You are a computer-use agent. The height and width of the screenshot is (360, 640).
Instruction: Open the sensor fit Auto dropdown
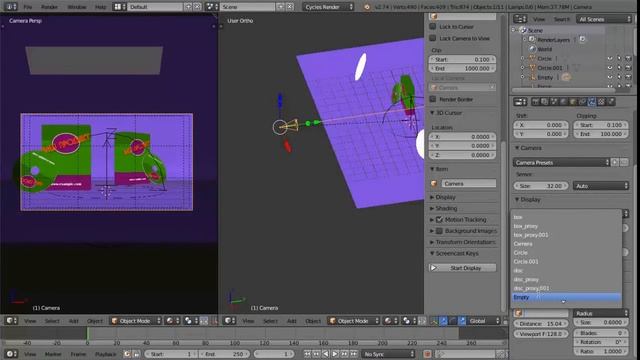[x=600, y=186]
